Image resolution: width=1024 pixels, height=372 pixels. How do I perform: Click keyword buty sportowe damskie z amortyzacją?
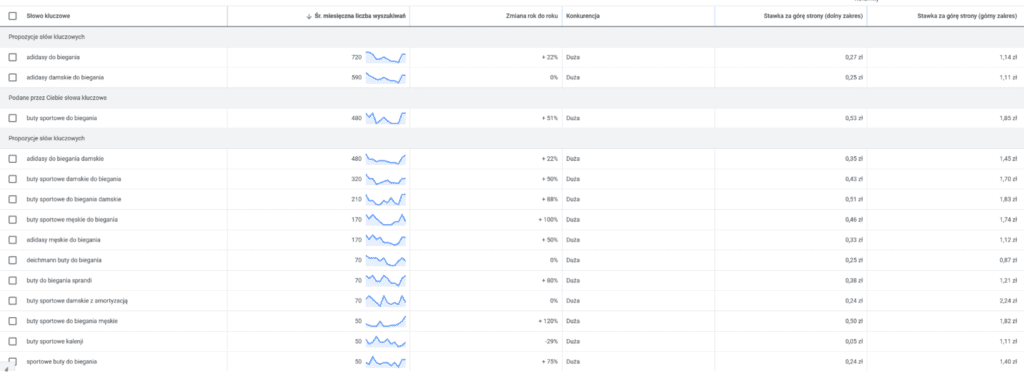78,301
